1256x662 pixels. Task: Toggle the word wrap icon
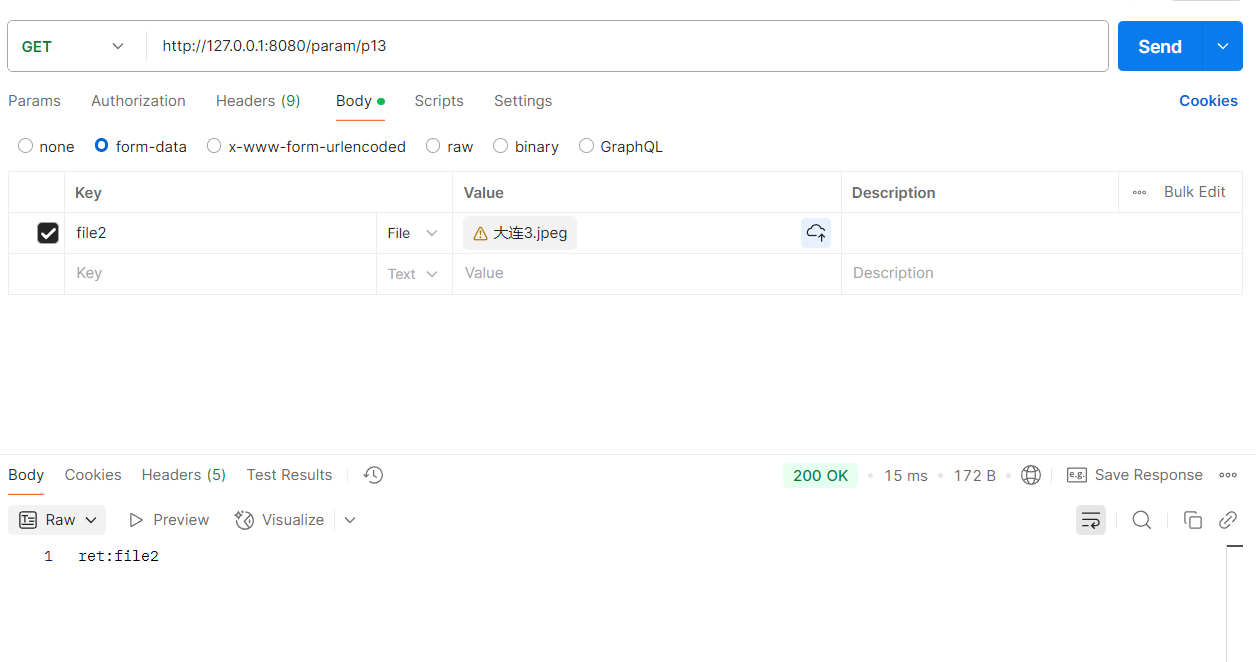pos(1091,520)
